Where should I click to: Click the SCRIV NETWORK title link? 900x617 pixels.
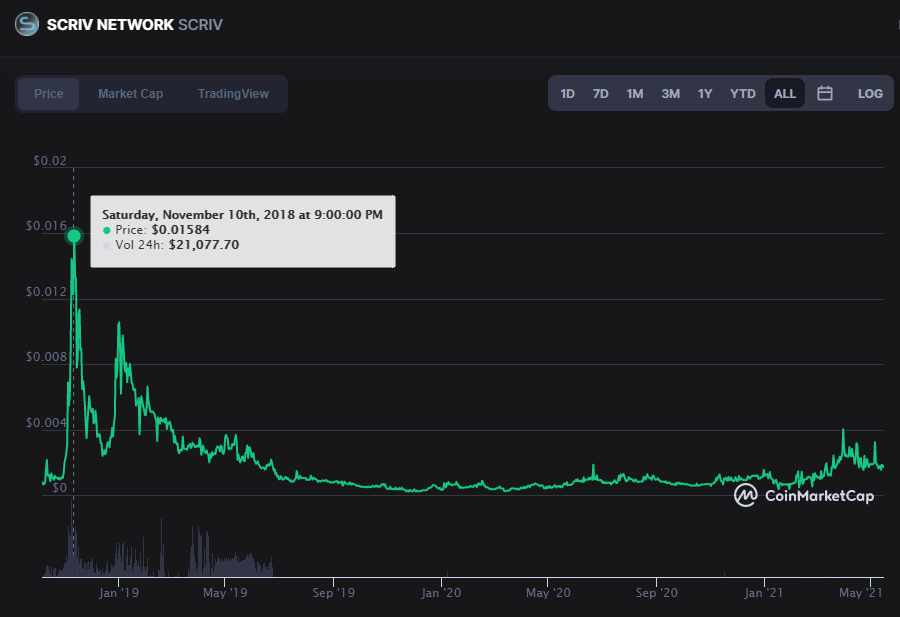tap(108, 24)
